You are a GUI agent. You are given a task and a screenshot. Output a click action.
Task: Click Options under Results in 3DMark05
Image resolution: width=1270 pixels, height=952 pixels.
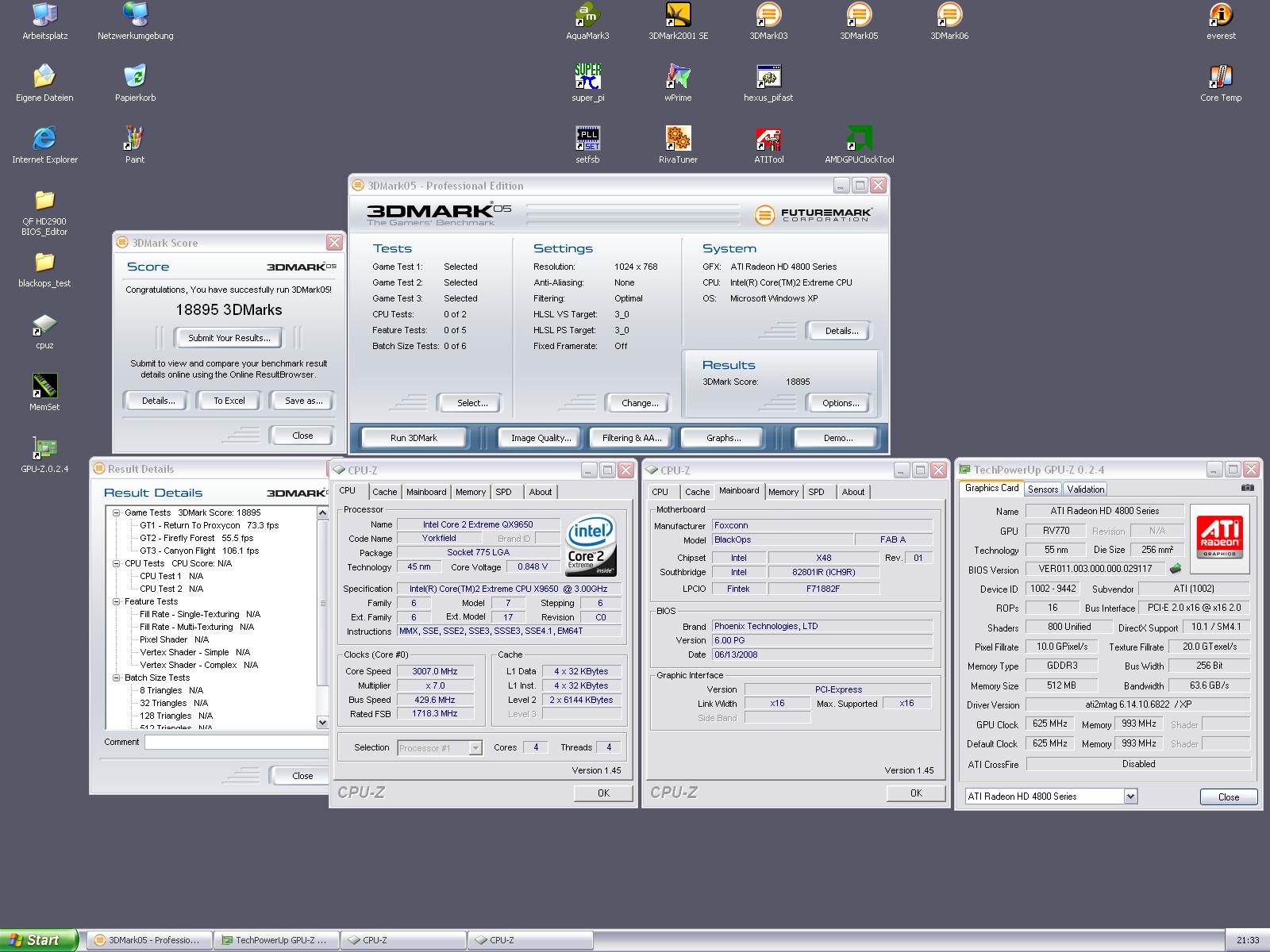[x=841, y=403]
